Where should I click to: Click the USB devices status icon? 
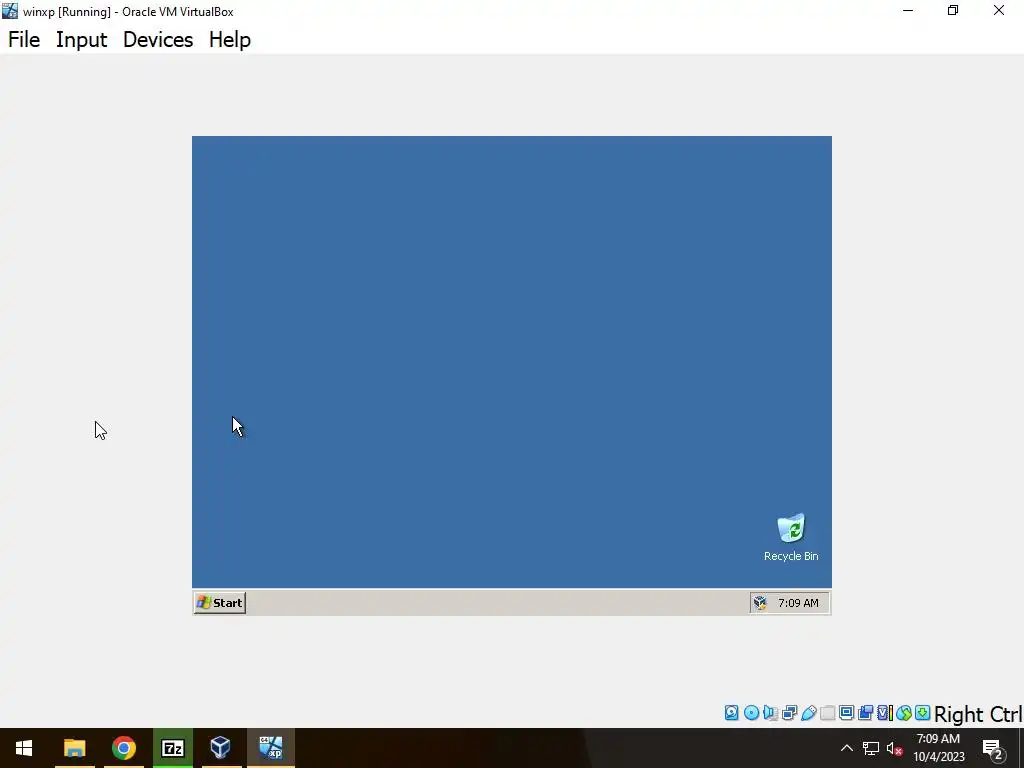808,712
